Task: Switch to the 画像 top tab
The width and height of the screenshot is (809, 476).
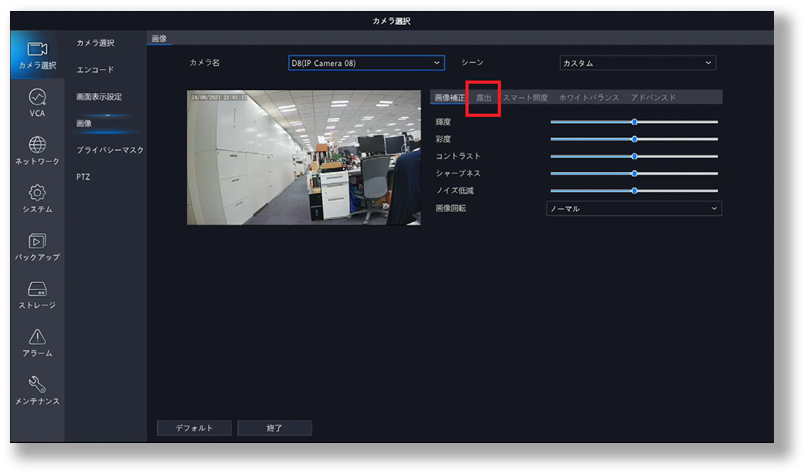Action: point(159,39)
